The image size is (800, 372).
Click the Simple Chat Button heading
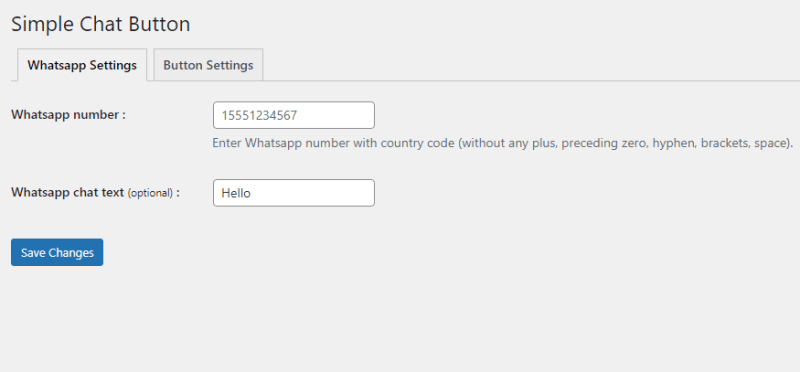pos(101,24)
